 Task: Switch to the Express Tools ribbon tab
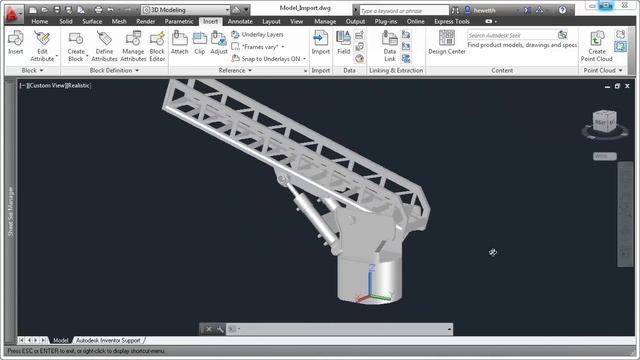[x=452, y=21]
